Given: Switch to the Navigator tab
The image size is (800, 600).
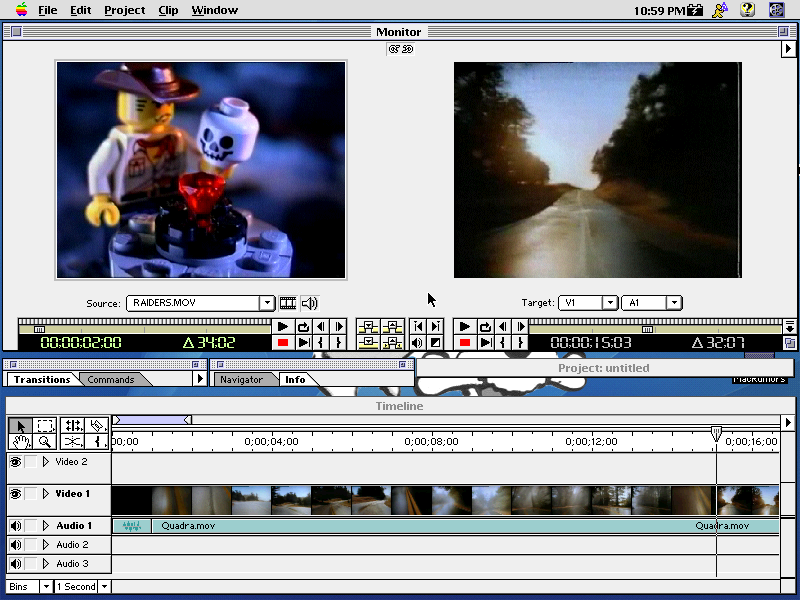Looking at the screenshot, I should (241, 380).
